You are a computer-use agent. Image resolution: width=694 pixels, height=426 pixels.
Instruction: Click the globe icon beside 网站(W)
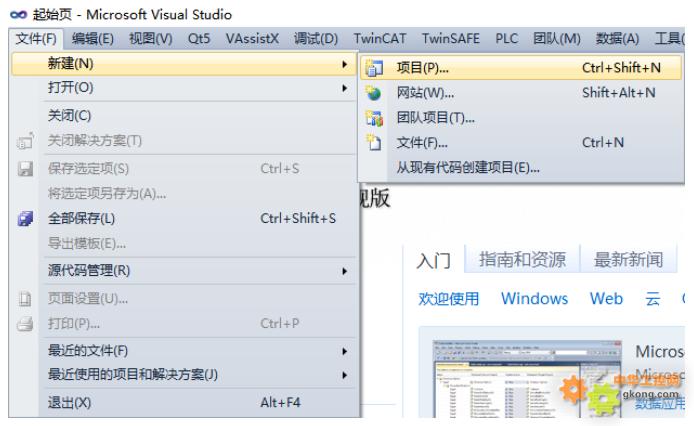[374, 93]
